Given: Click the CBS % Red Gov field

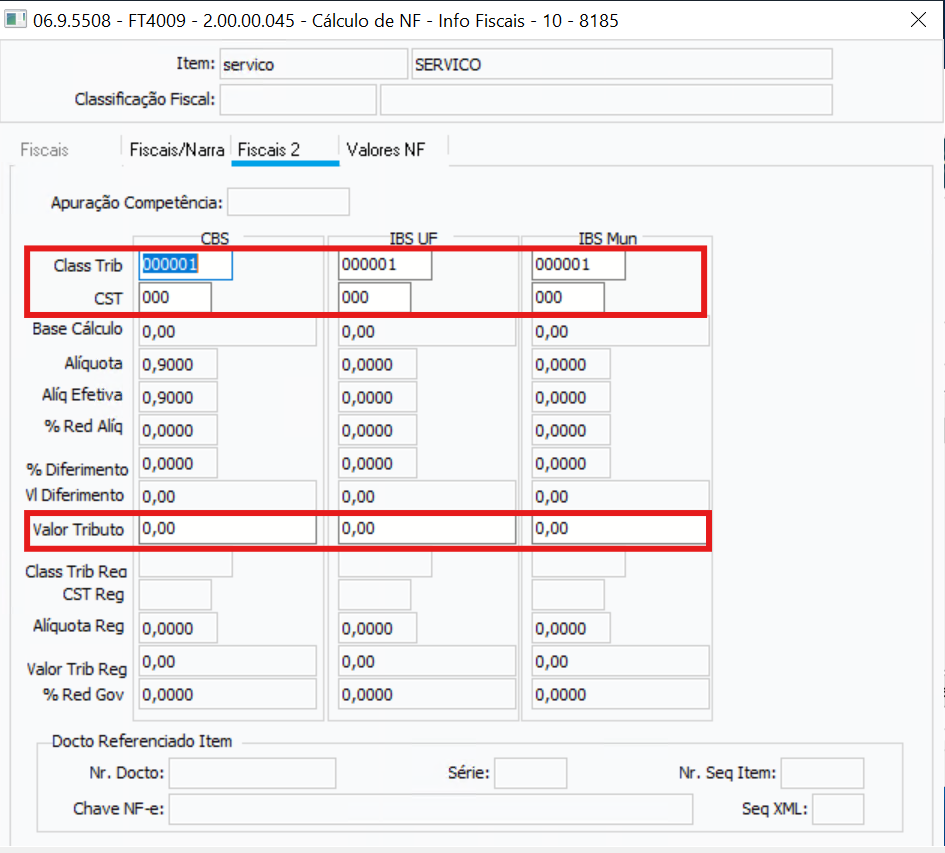Looking at the screenshot, I should [x=227, y=694].
